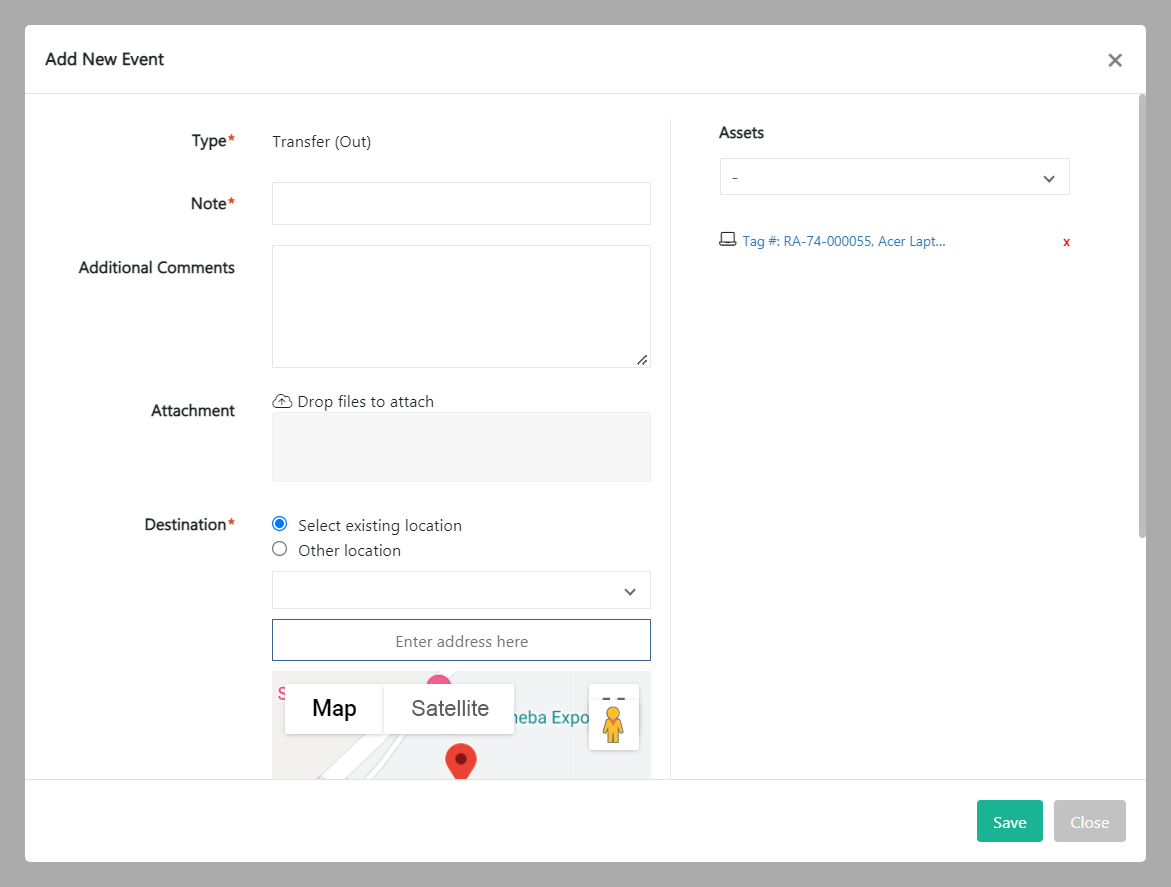Switch to the Map view tab
The image size is (1171, 887).
click(334, 709)
